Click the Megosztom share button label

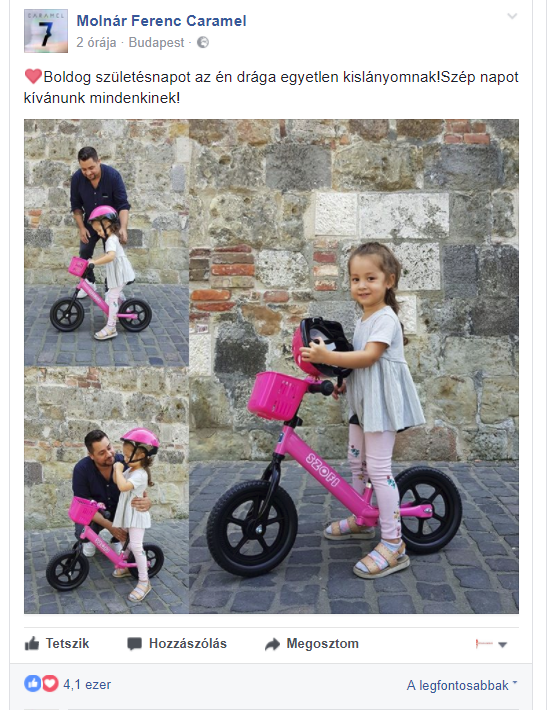pos(322,643)
